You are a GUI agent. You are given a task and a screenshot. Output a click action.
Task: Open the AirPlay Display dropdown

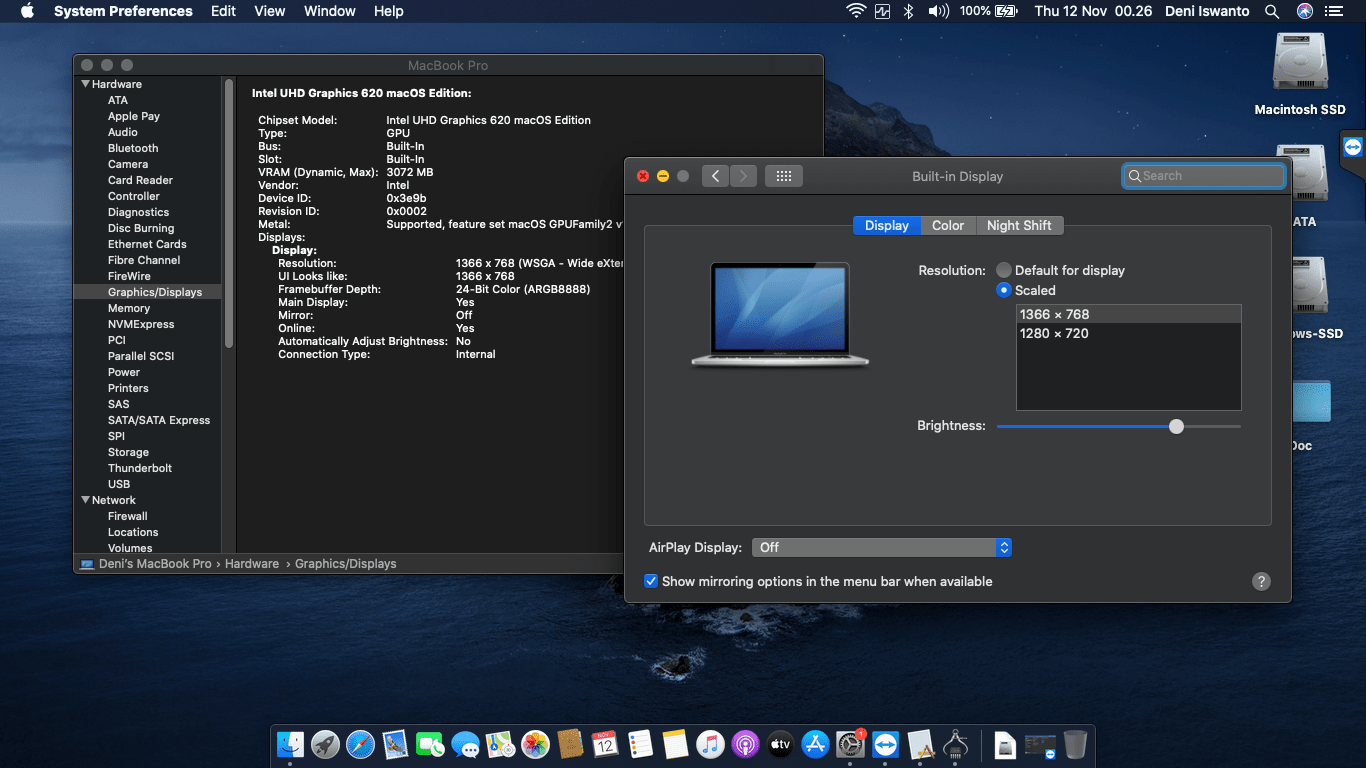[882, 547]
